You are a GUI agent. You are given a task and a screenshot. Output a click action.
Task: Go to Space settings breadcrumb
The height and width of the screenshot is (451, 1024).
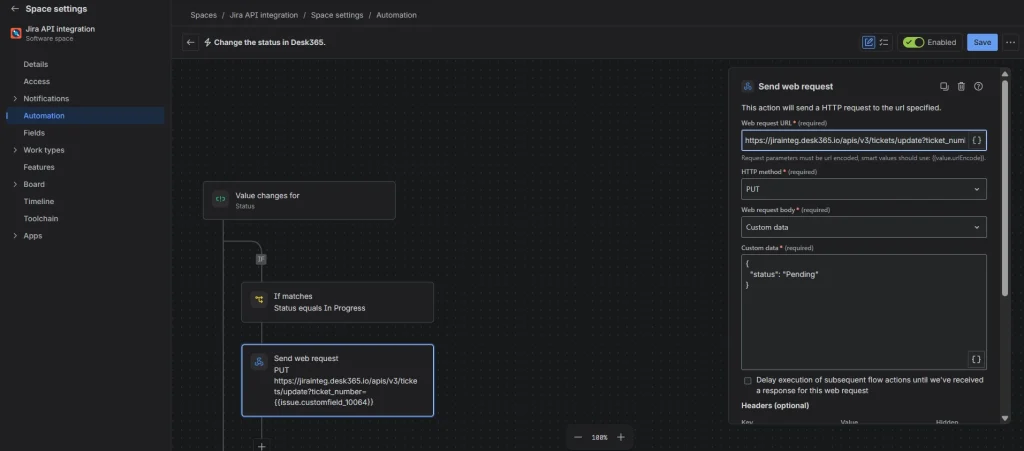(337, 15)
